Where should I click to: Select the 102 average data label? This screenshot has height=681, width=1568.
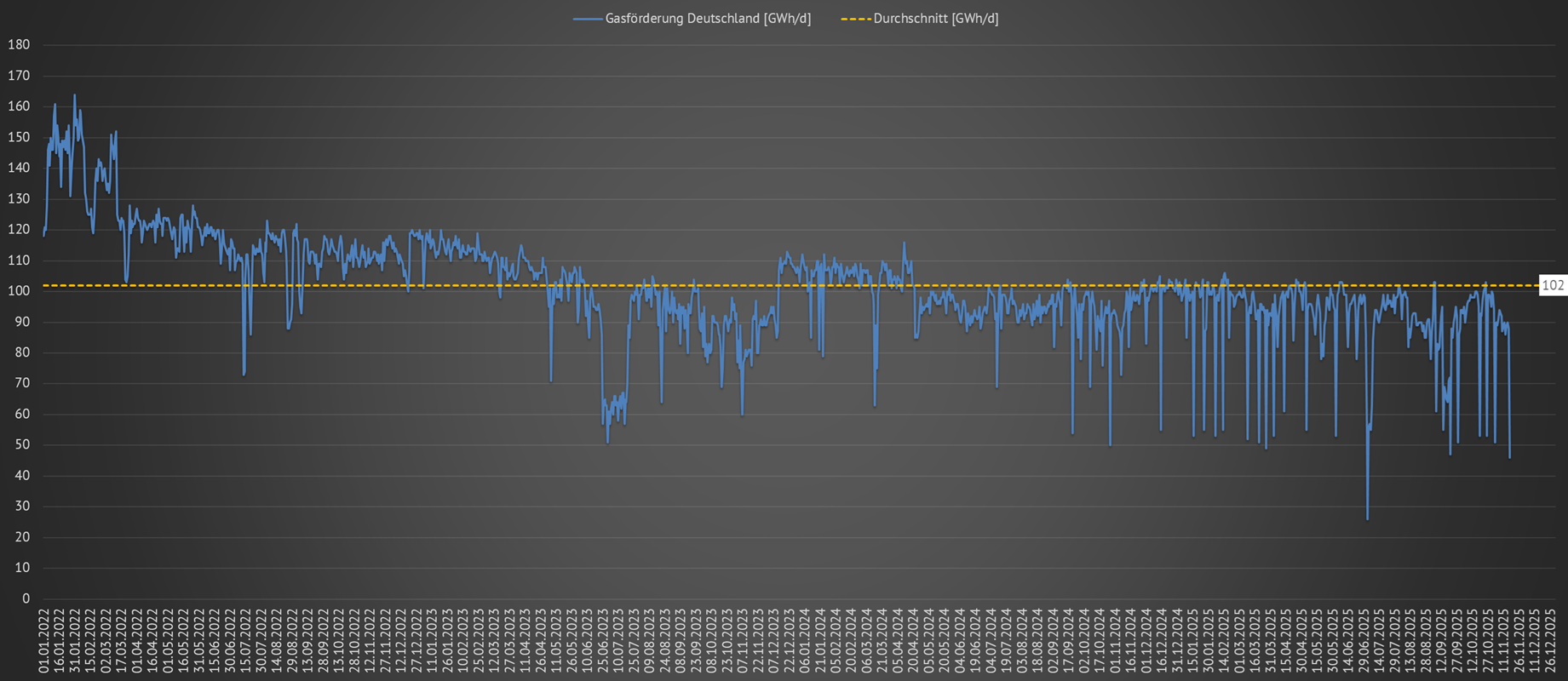[x=1553, y=286]
